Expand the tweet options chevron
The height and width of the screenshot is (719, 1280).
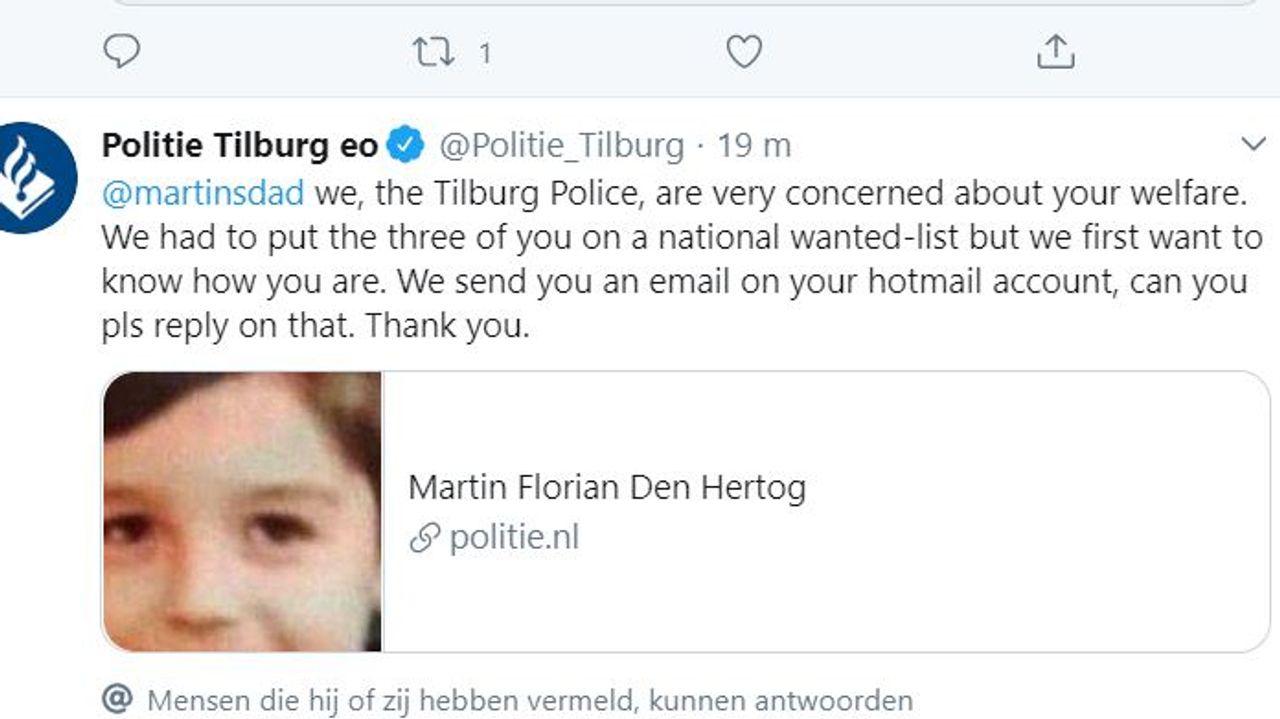1253,145
